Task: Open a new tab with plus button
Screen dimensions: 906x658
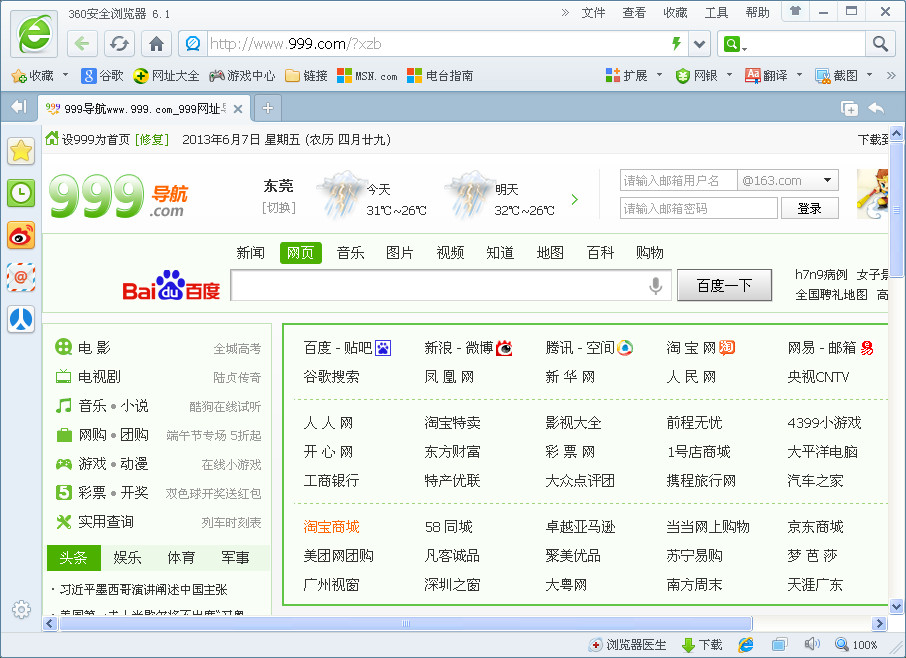Action: (x=268, y=108)
